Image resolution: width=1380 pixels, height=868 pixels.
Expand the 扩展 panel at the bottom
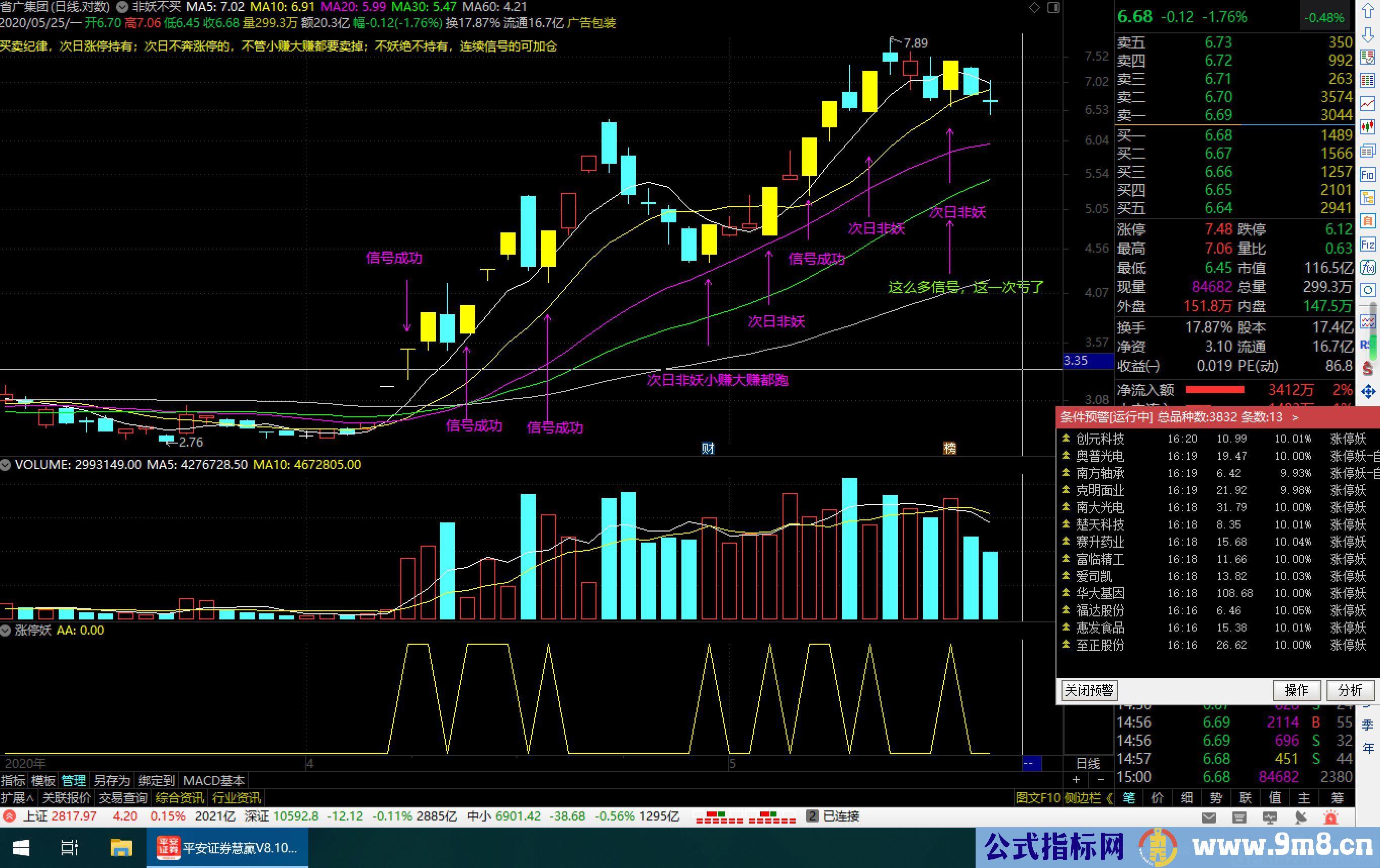tap(18, 798)
